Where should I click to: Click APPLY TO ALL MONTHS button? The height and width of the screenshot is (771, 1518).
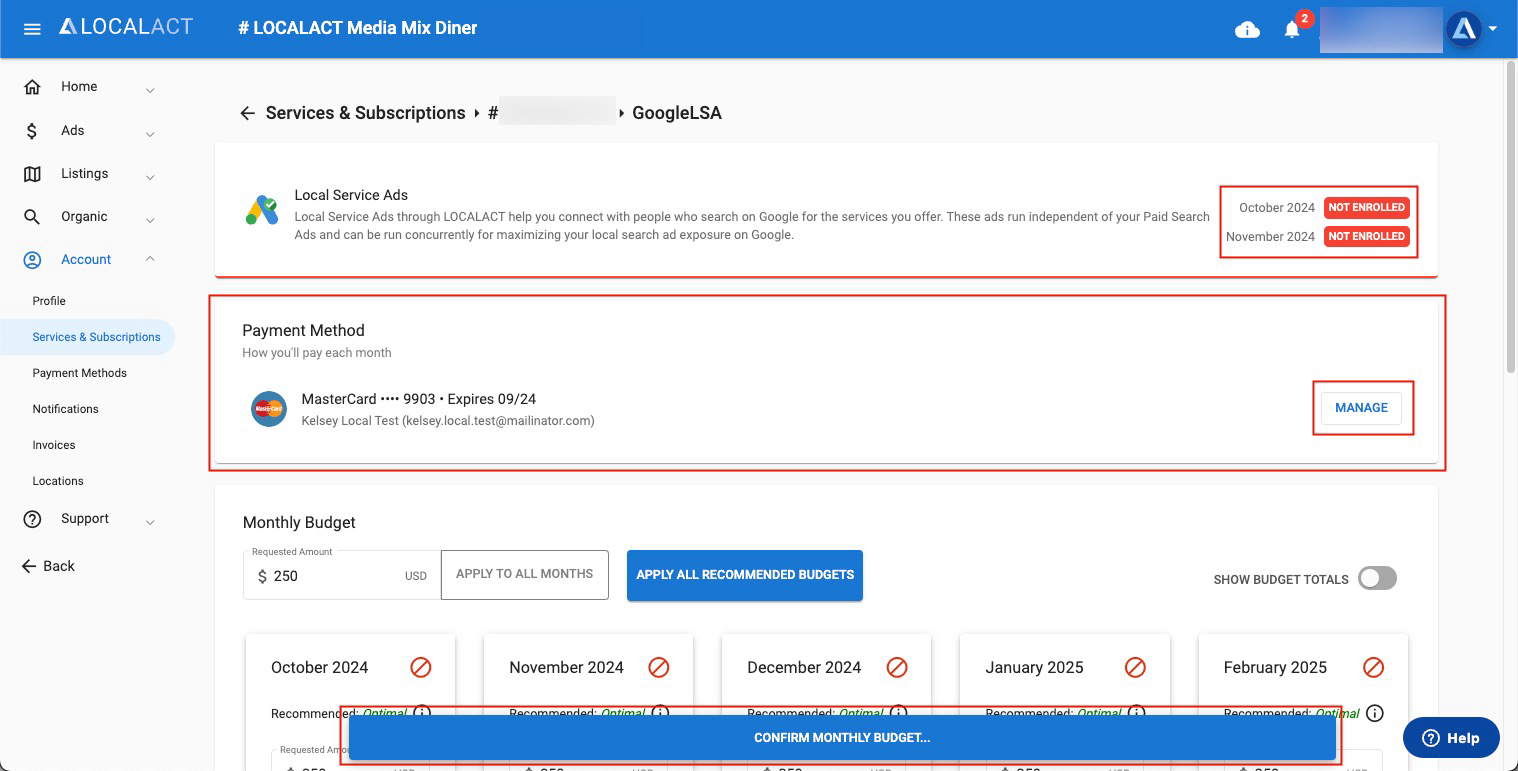[524, 574]
